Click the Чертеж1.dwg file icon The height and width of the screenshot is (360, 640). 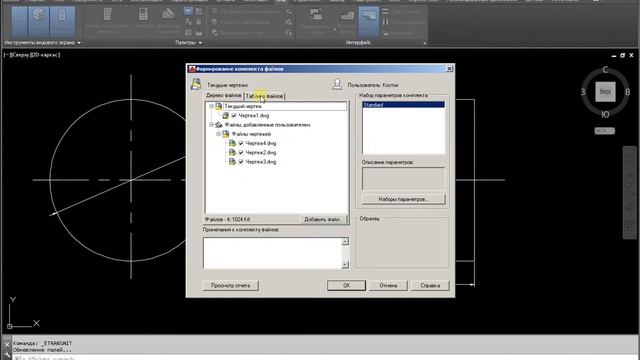click(x=225, y=116)
